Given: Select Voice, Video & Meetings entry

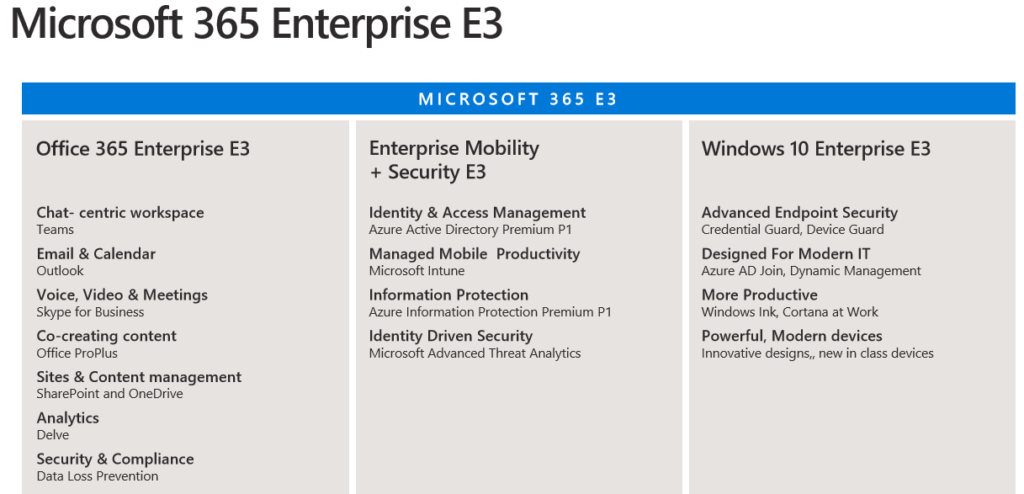Looking at the screenshot, I should click(x=122, y=295).
